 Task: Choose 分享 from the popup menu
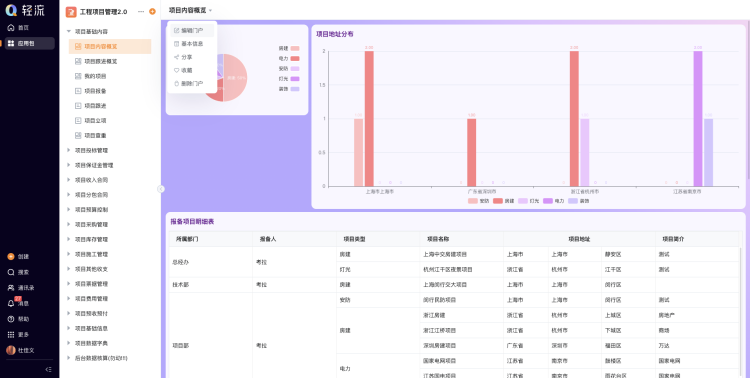192,57
